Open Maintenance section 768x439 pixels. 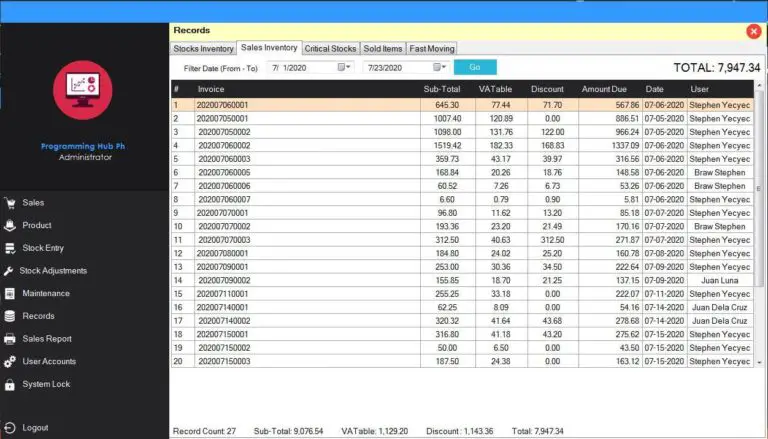pyautogui.click(x=46, y=293)
